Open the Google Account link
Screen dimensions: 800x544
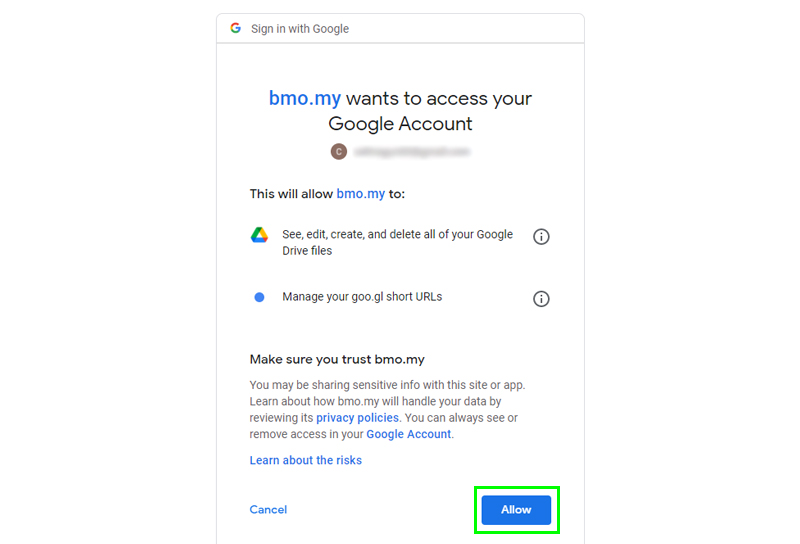point(409,434)
